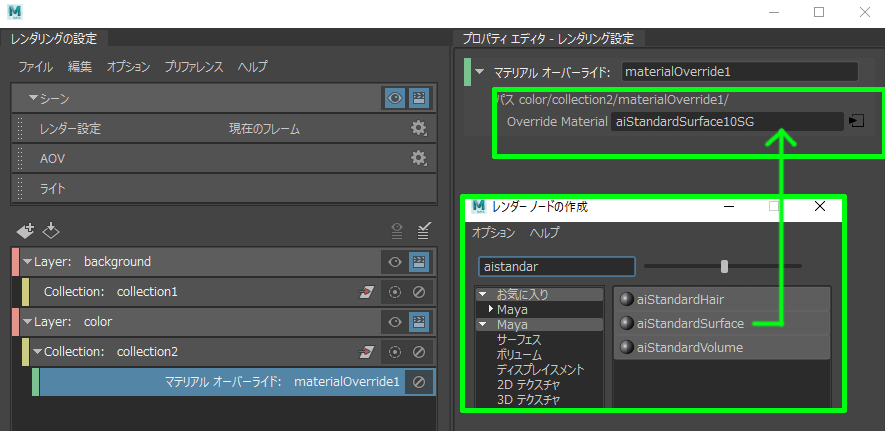Toggle visibility of background layer
885x431 pixels.
(x=395, y=262)
